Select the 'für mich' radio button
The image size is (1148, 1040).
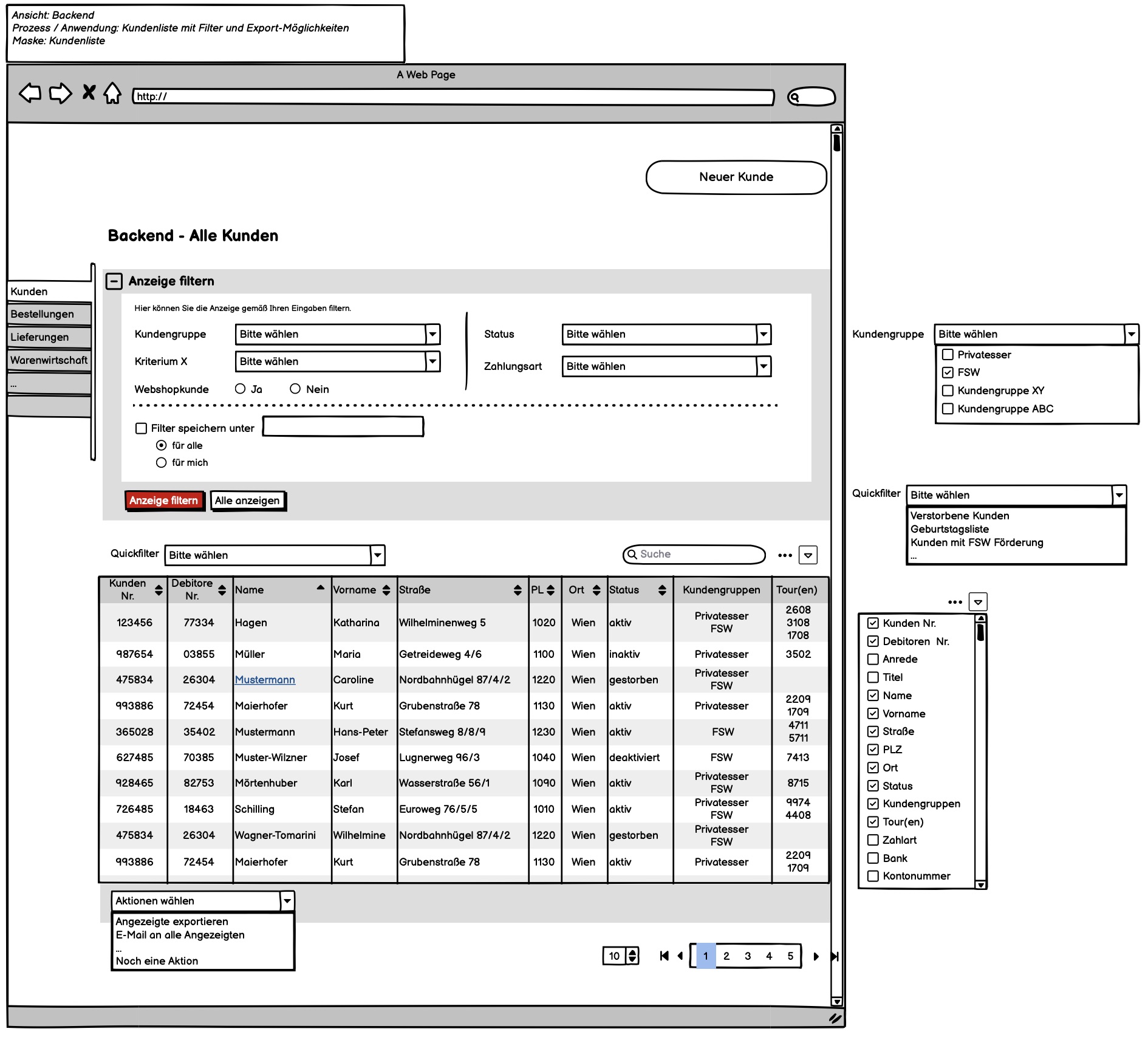click(161, 462)
